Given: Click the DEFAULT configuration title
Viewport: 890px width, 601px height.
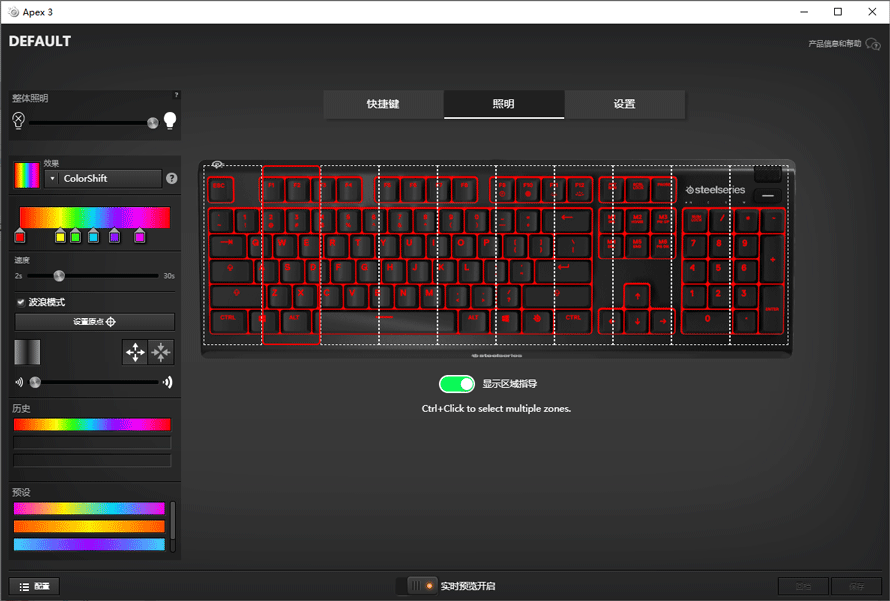Looking at the screenshot, I should [40, 41].
